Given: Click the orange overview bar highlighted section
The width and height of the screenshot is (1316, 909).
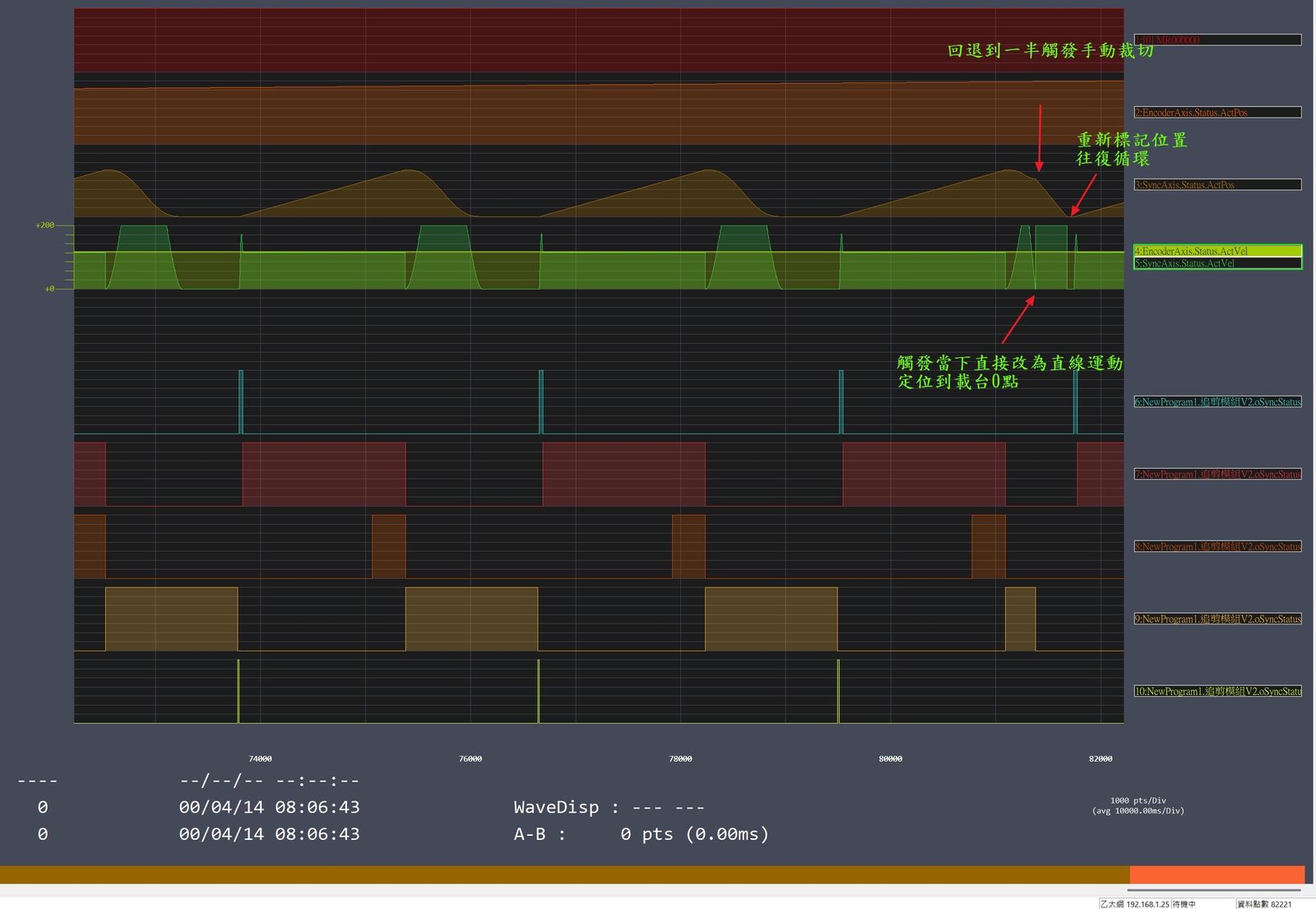Looking at the screenshot, I should 1217,874.
